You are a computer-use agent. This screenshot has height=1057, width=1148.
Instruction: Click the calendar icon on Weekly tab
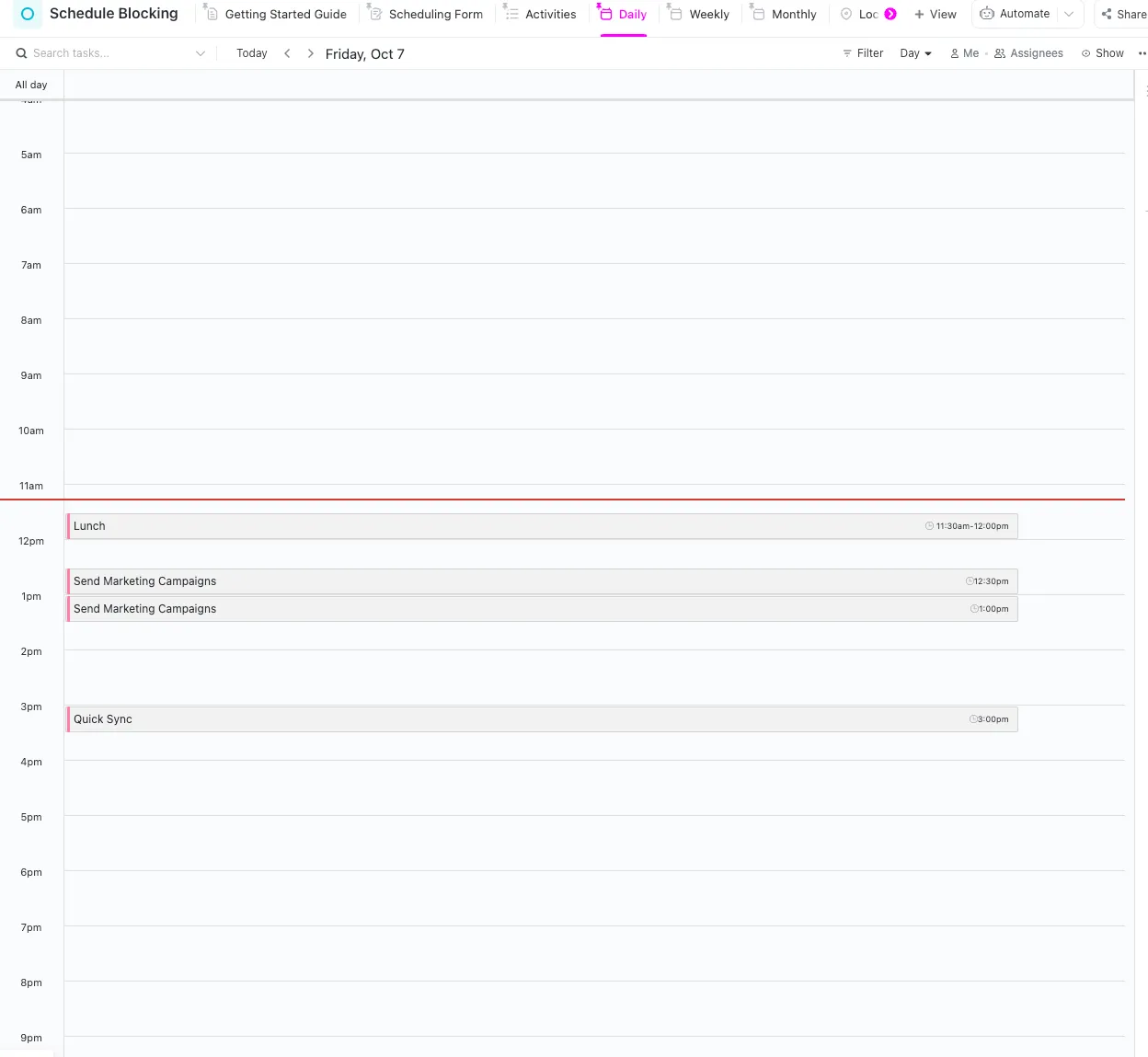click(675, 14)
